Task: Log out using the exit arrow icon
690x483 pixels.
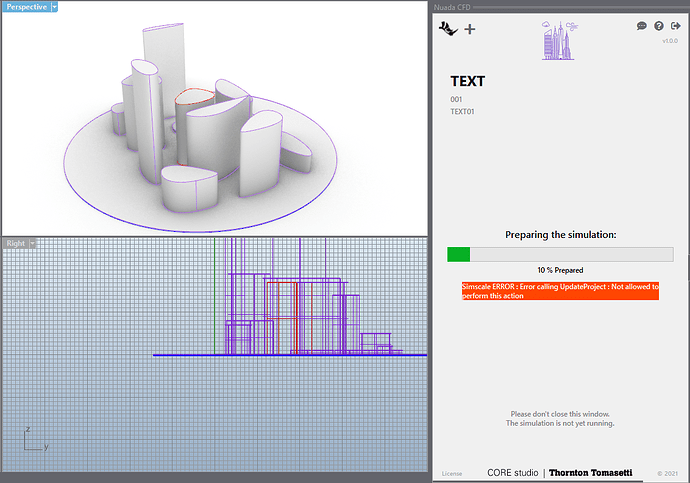Action: click(675, 26)
